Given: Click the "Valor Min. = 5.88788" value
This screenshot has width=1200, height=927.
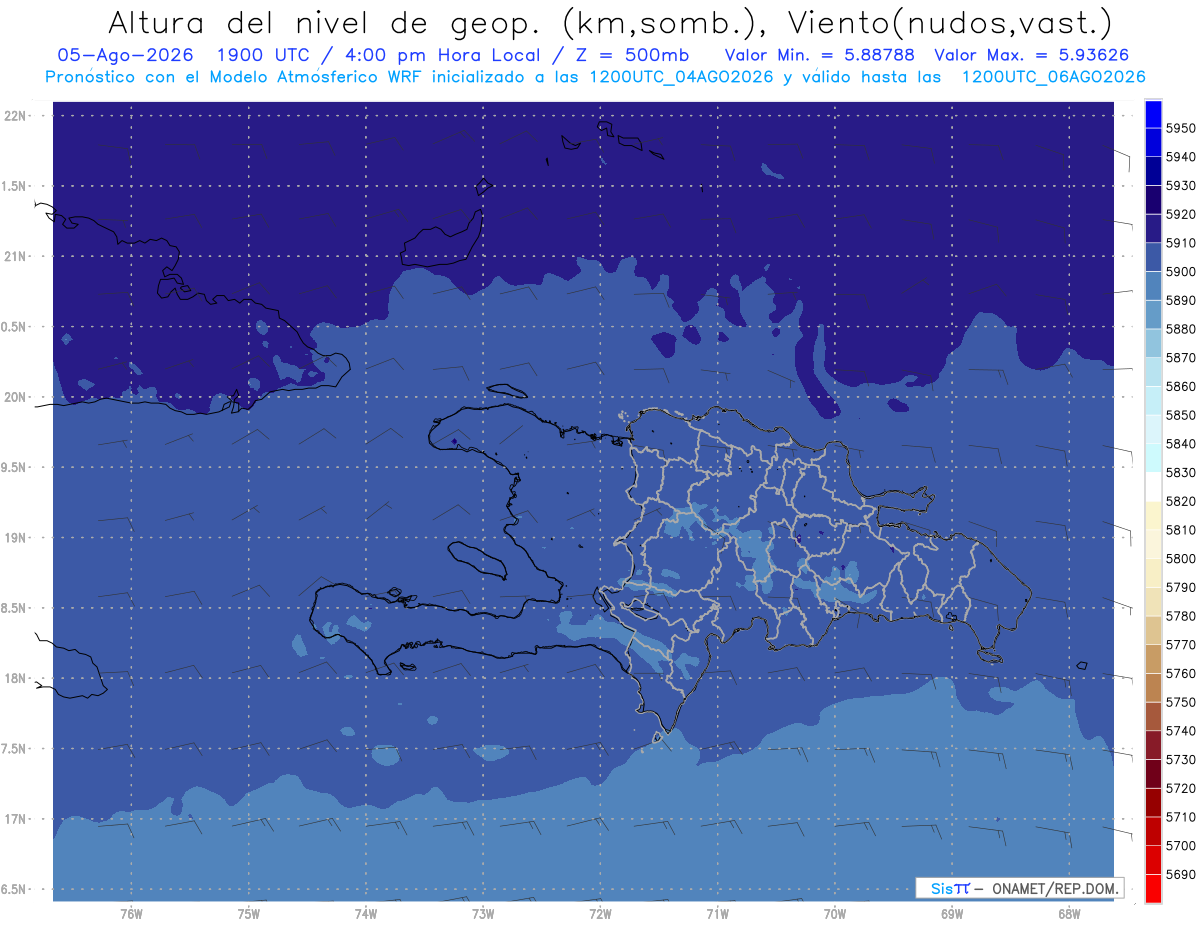Looking at the screenshot, I should 819,56.
